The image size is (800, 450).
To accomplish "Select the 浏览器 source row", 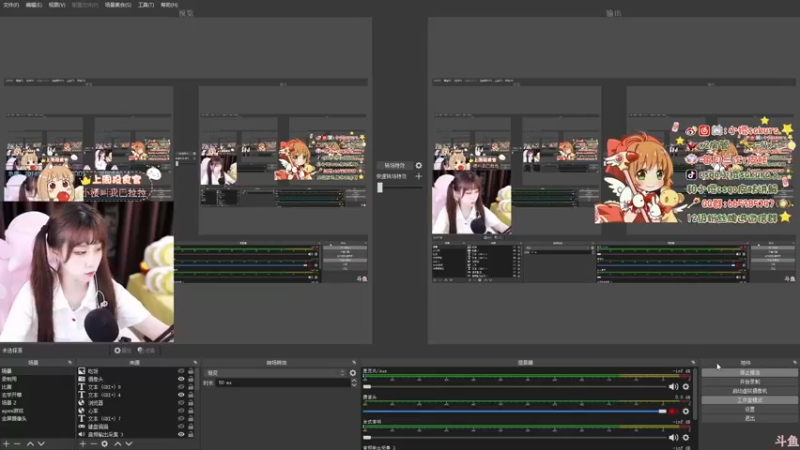I will (136, 403).
